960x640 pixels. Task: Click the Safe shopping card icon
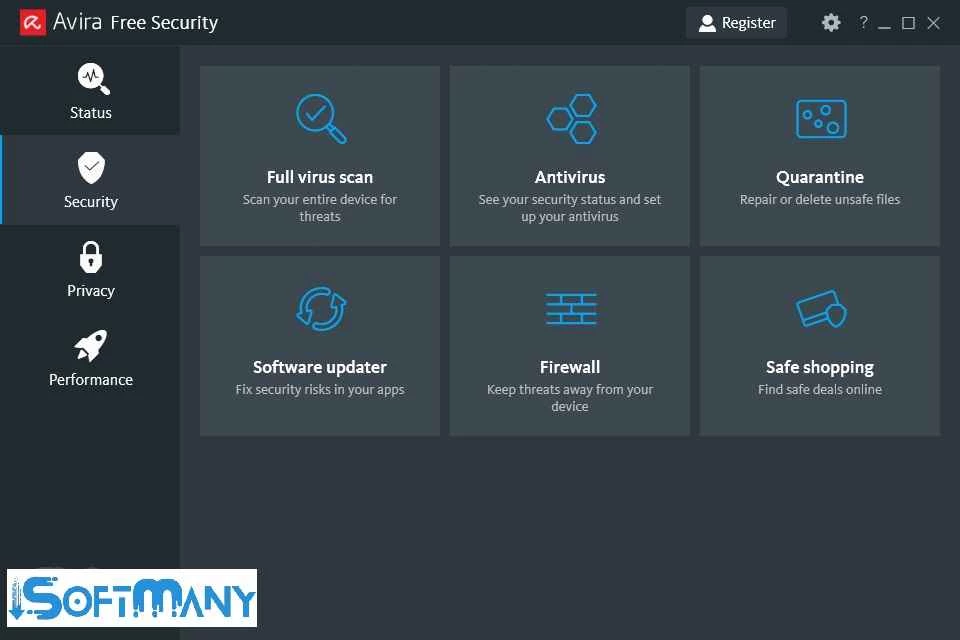click(821, 308)
